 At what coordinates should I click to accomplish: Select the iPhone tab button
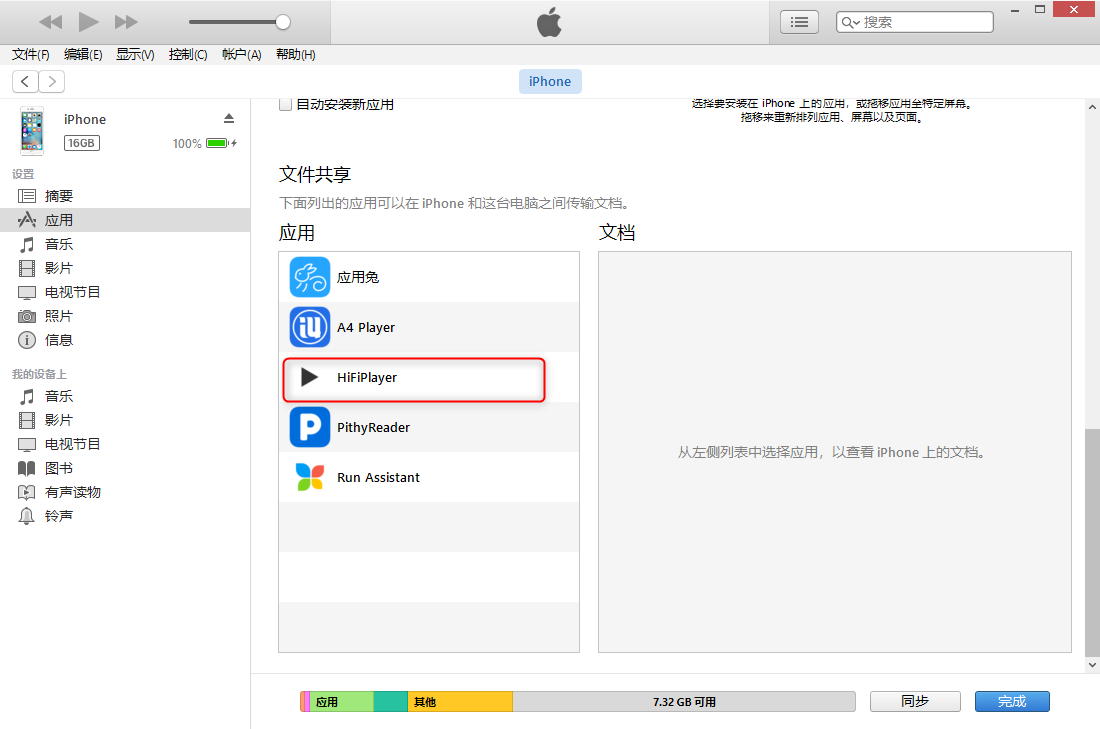pos(550,81)
